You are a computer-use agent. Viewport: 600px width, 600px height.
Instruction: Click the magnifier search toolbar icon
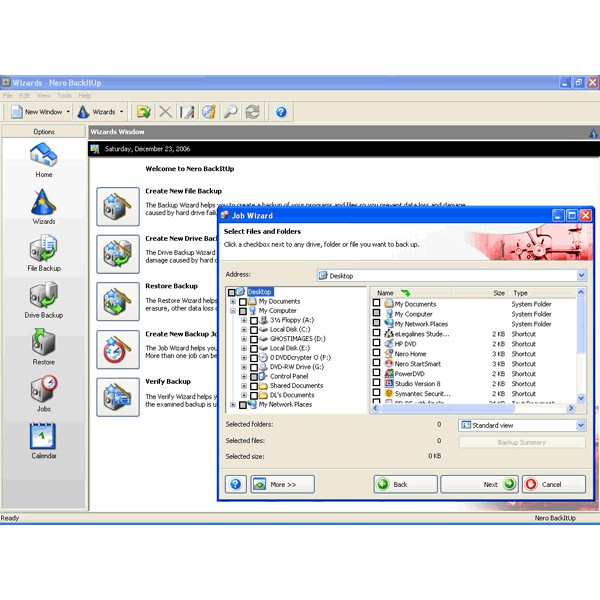tap(231, 112)
